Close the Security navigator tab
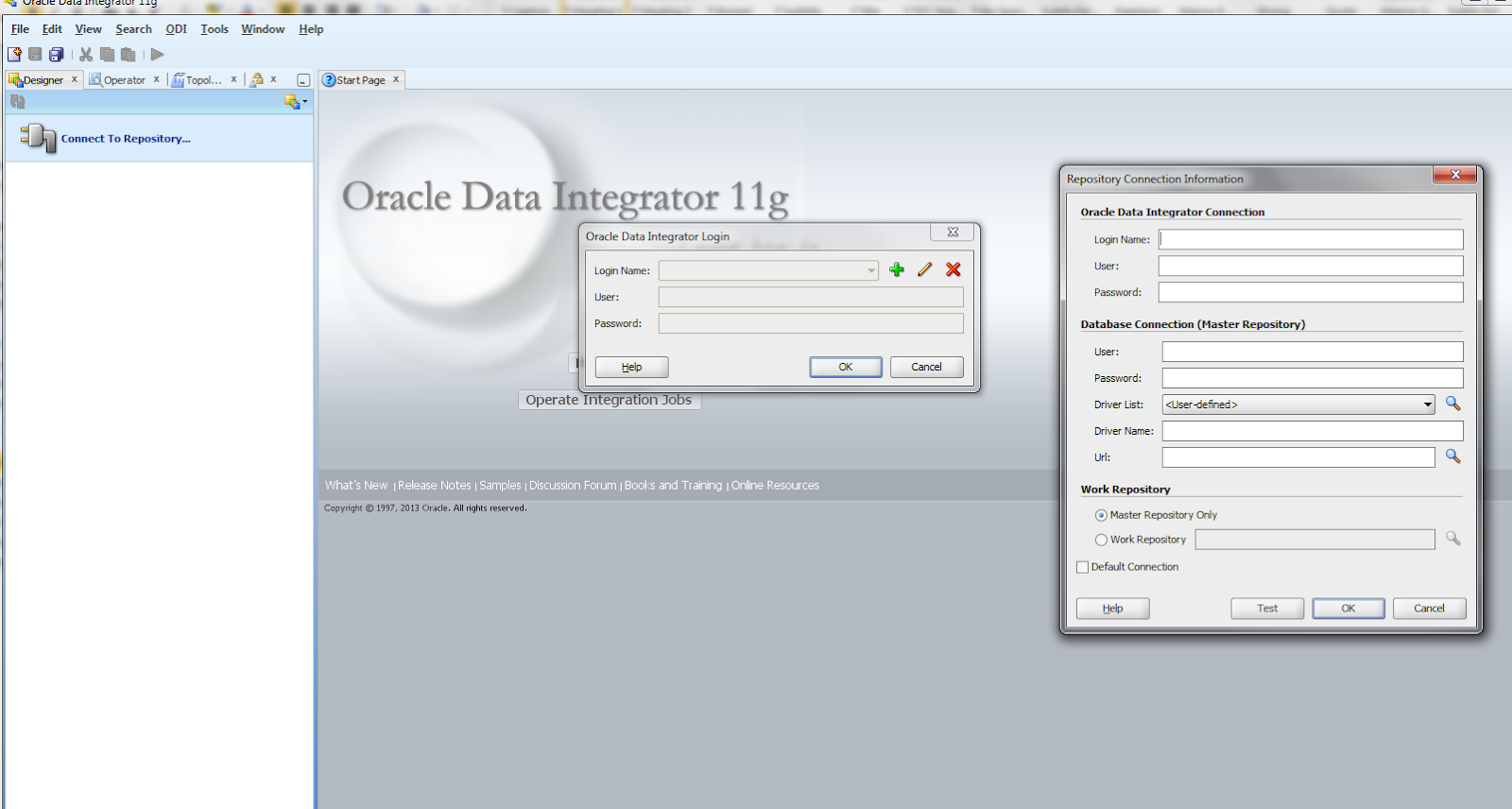 274,79
